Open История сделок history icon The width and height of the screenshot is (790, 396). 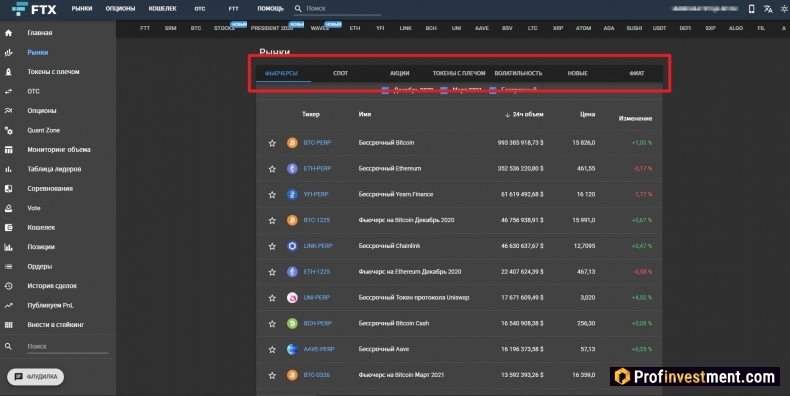(x=9, y=286)
